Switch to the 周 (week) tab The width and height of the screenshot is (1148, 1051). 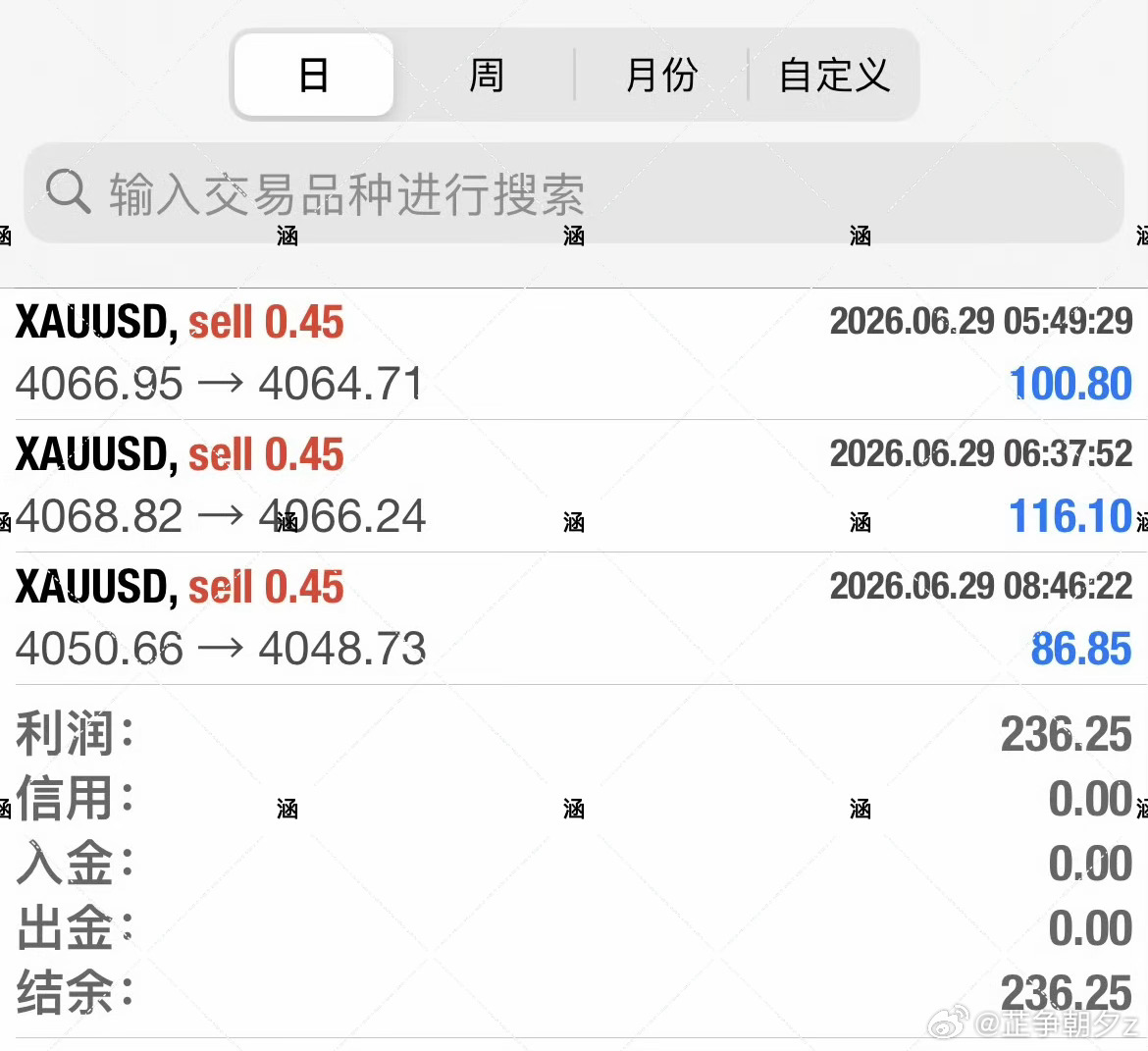486,75
